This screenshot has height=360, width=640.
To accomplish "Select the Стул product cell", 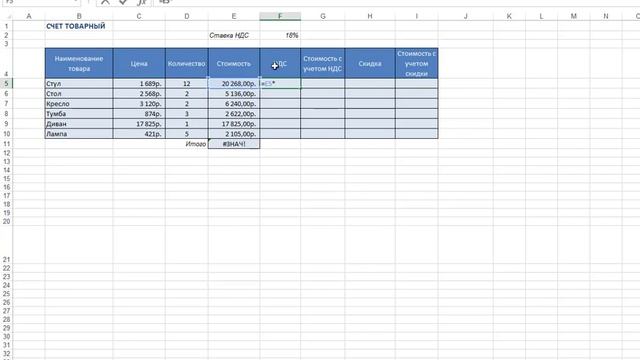I will (79, 83).
